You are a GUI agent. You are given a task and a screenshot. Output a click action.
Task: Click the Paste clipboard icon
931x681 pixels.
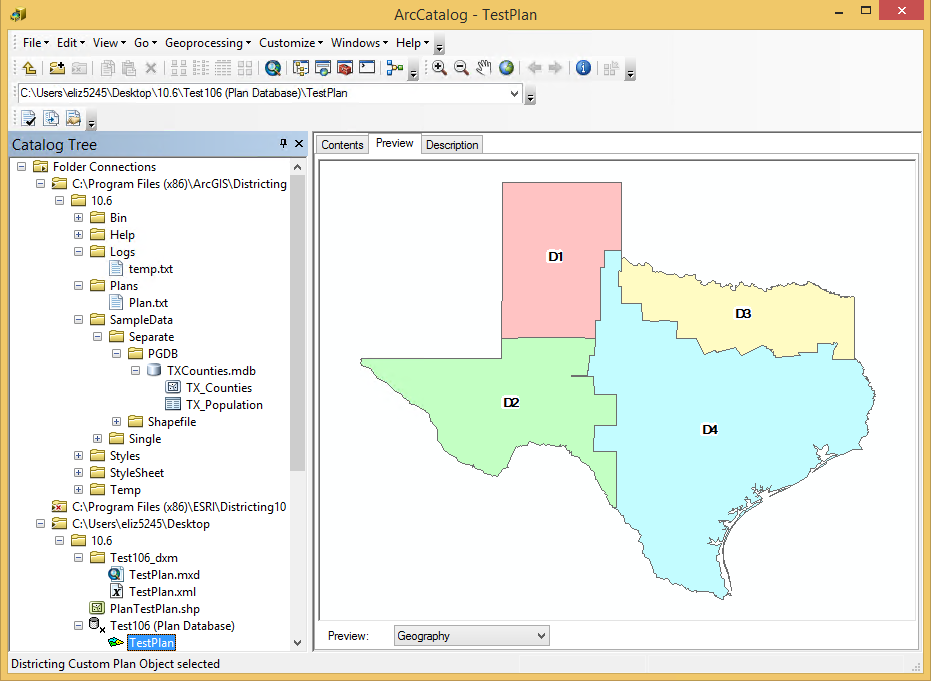tap(129, 68)
